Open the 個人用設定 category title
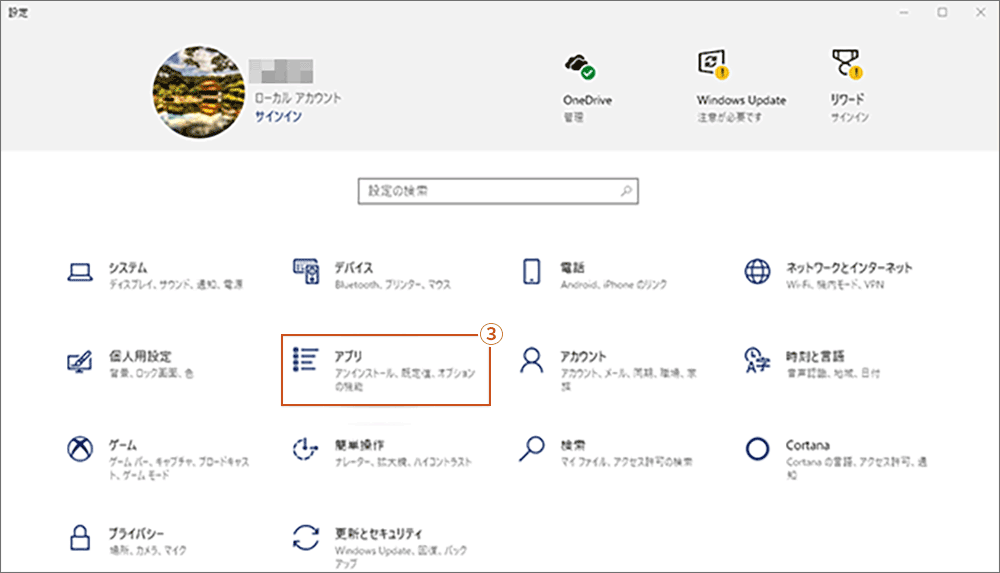The width and height of the screenshot is (1000, 573). 140,356
